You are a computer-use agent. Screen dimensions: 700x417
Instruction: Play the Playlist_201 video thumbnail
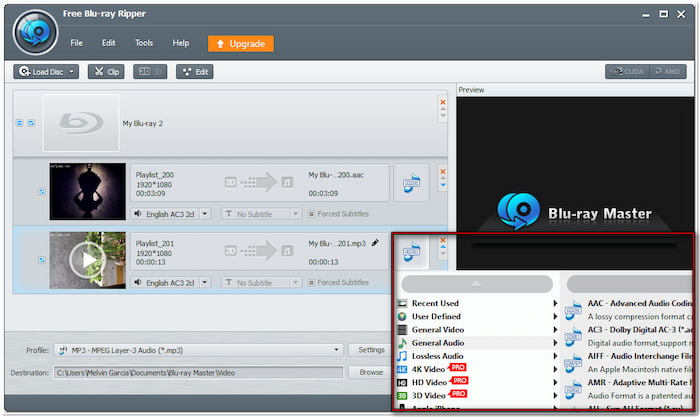click(x=88, y=260)
